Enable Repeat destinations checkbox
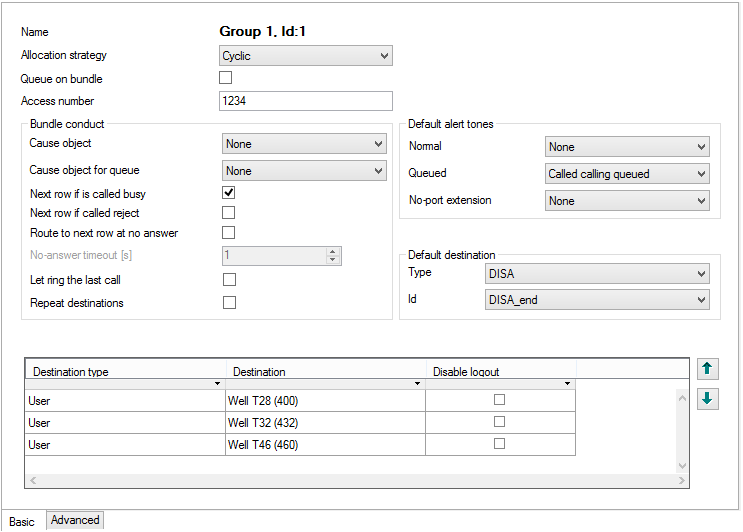743x532 pixels. (x=229, y=302)
